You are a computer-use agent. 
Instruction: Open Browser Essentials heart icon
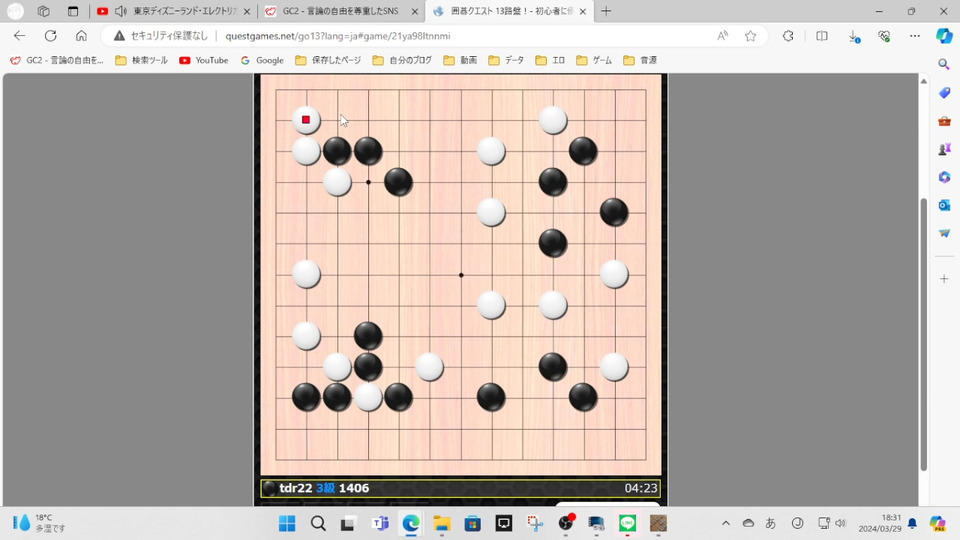(884, 36)
